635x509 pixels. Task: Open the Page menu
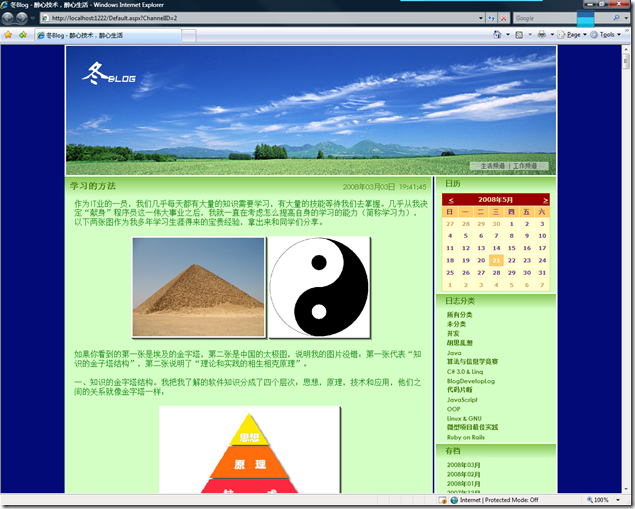pos(571,35)
